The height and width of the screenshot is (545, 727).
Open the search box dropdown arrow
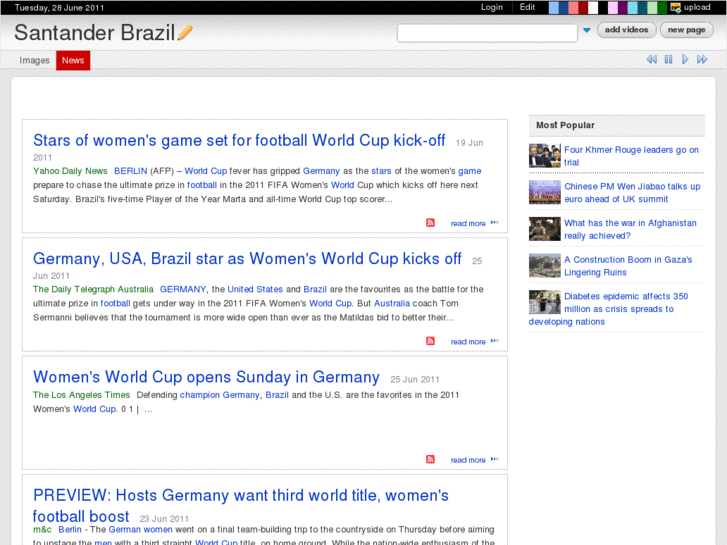pos(587,30)
